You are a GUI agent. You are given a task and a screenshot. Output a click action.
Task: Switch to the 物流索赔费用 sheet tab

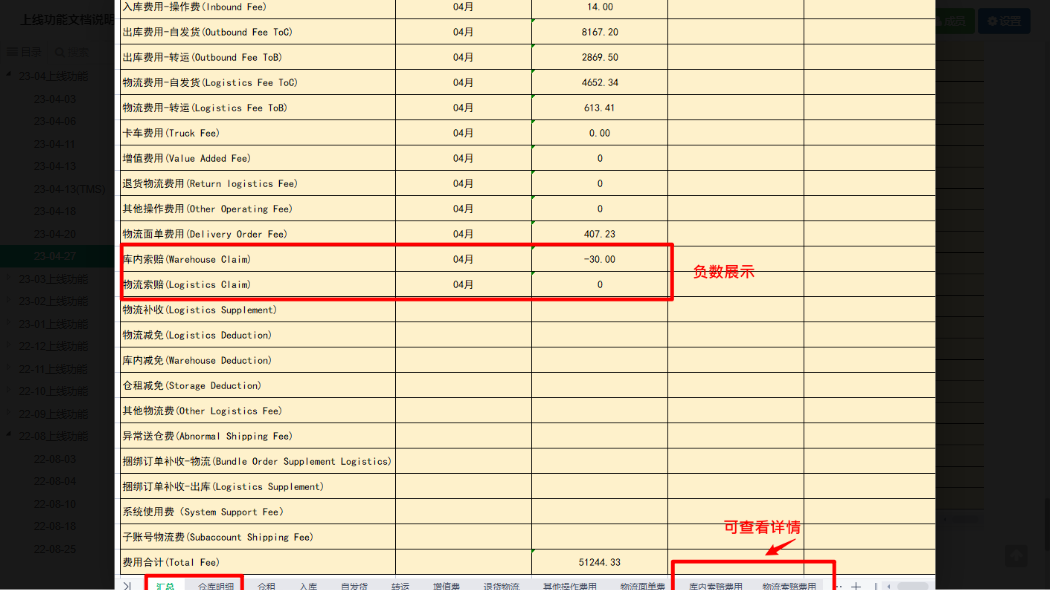click(790, 585)
